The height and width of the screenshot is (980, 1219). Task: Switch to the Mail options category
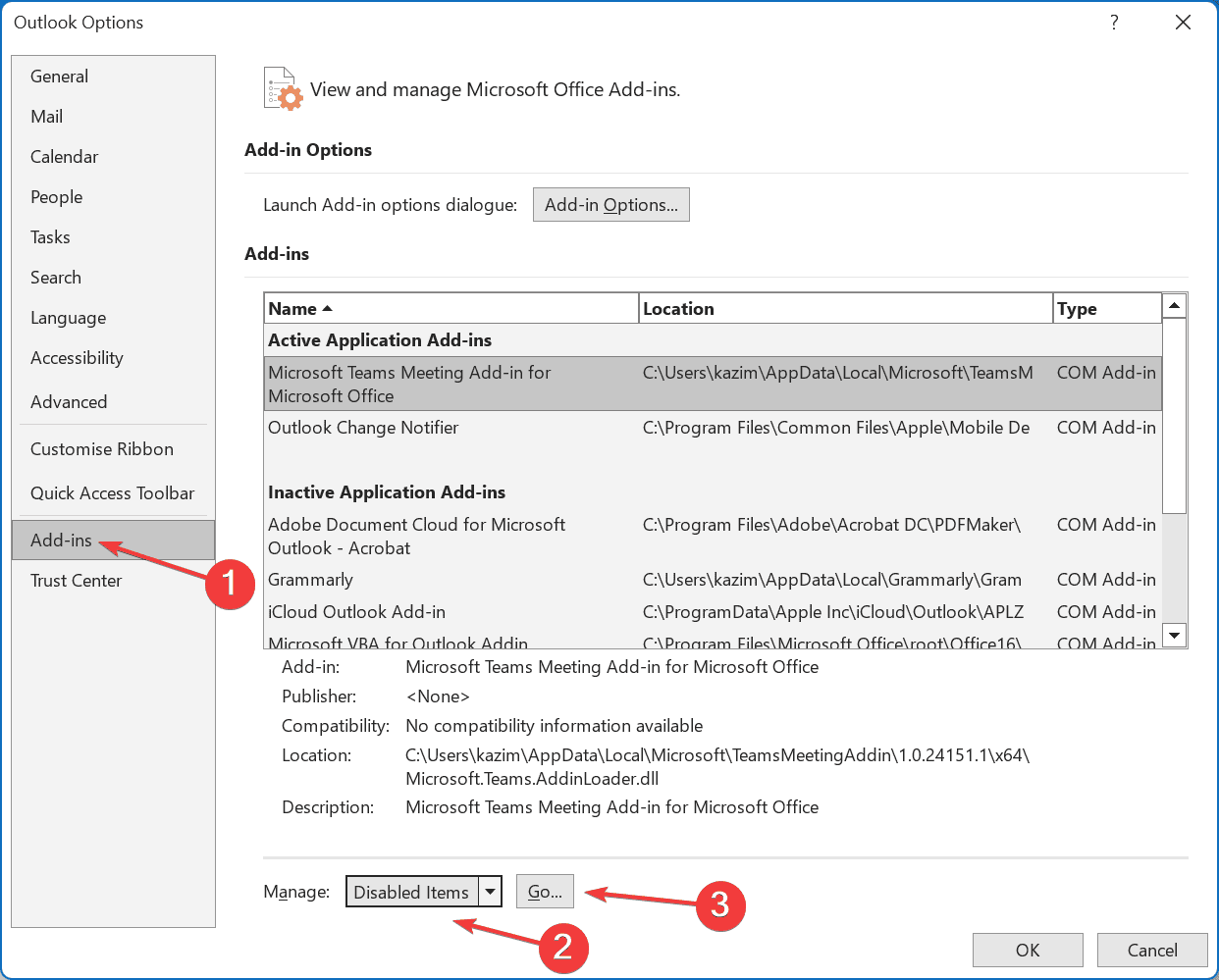click(x=113, y=117)
